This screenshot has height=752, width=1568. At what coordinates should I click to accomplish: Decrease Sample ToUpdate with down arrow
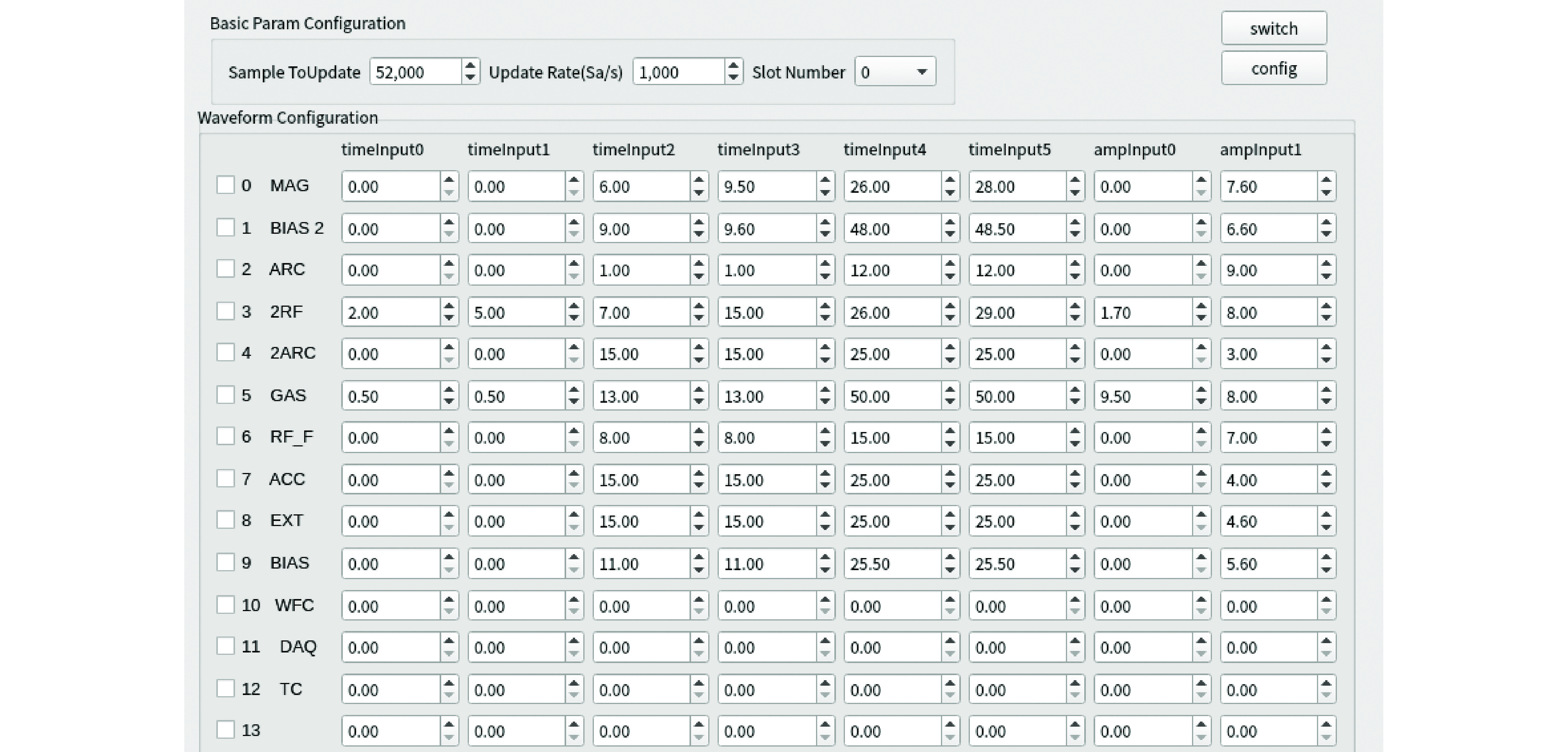470,78
